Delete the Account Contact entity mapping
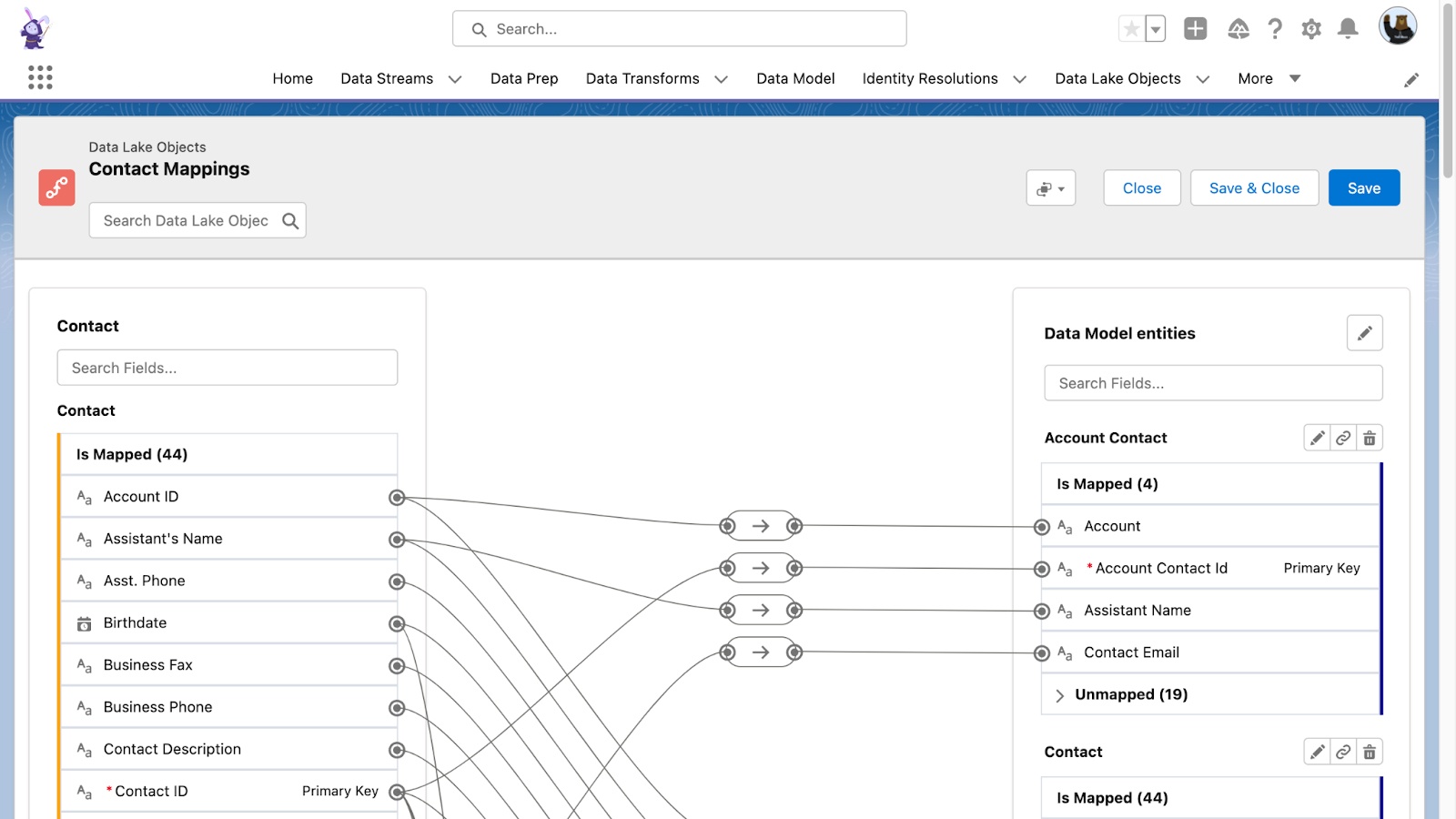 click(x=1370, y=439)
